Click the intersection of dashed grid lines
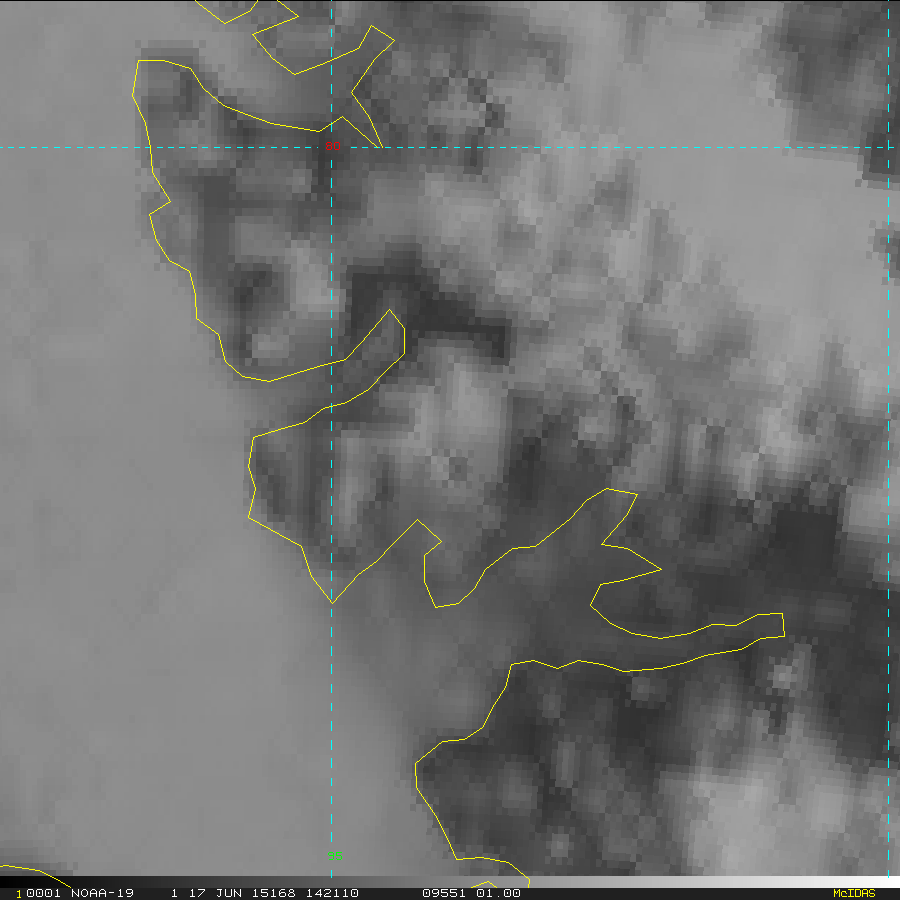The height and width of the screenshot is (900, 900). pos(331,148)
